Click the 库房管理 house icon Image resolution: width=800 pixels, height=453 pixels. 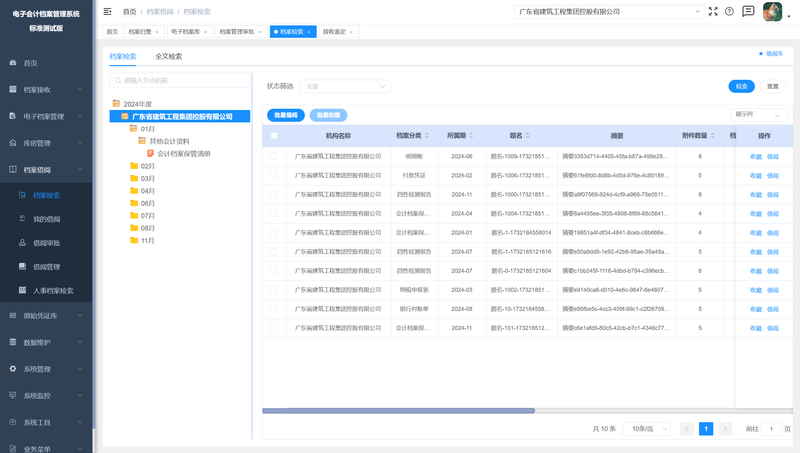(13, 143)
